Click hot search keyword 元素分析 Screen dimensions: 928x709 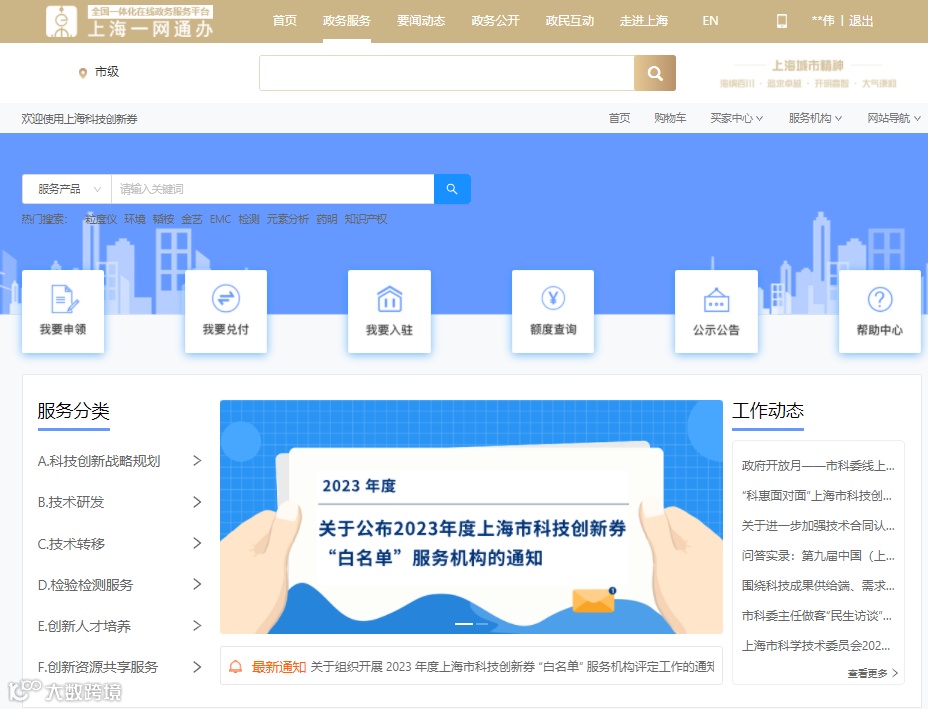click(288, 219)
